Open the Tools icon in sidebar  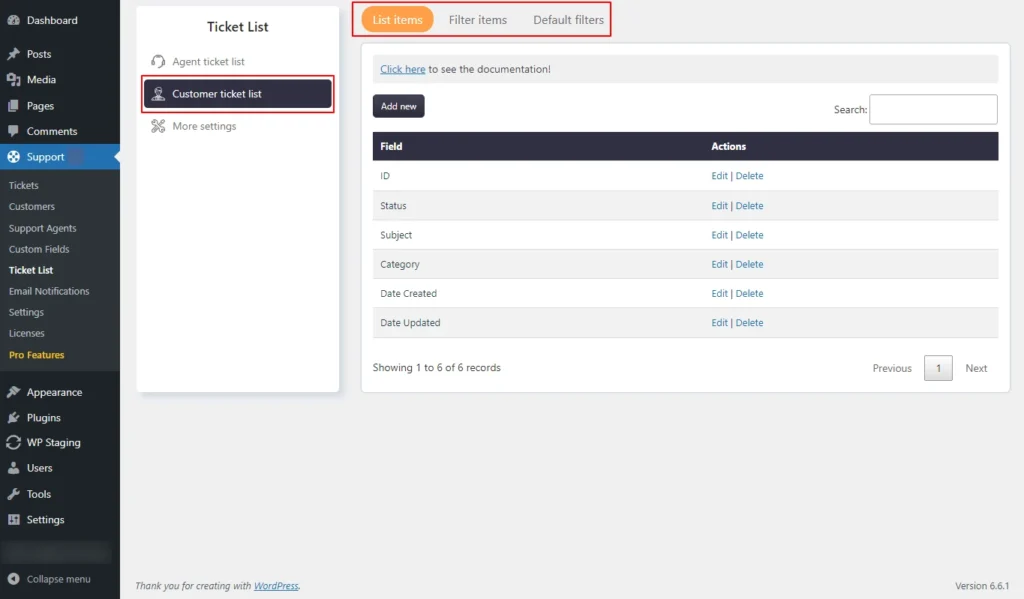click(x=14, y=493)
